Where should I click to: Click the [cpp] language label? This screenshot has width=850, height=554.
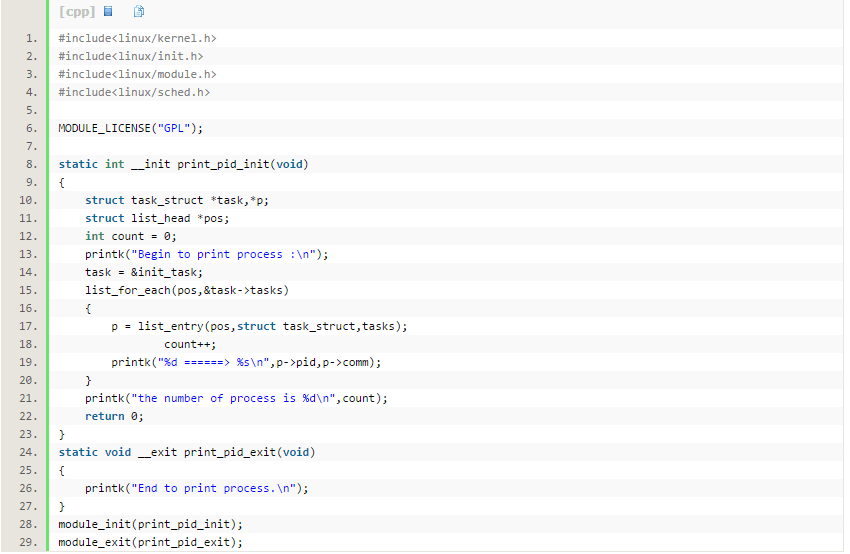point(77,11)
